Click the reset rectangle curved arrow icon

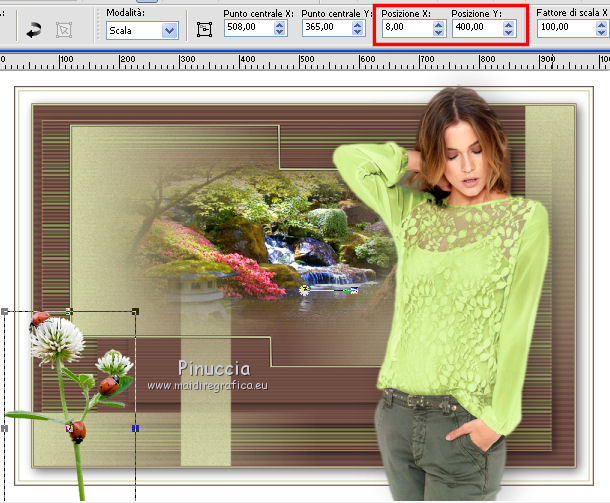tap(34, 30)
